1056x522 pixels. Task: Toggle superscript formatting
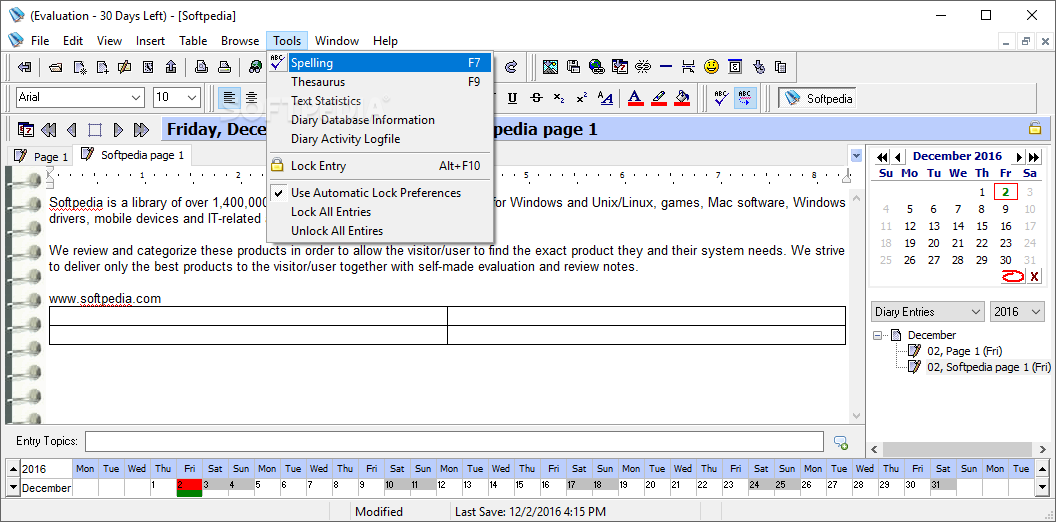pos(582,98)
